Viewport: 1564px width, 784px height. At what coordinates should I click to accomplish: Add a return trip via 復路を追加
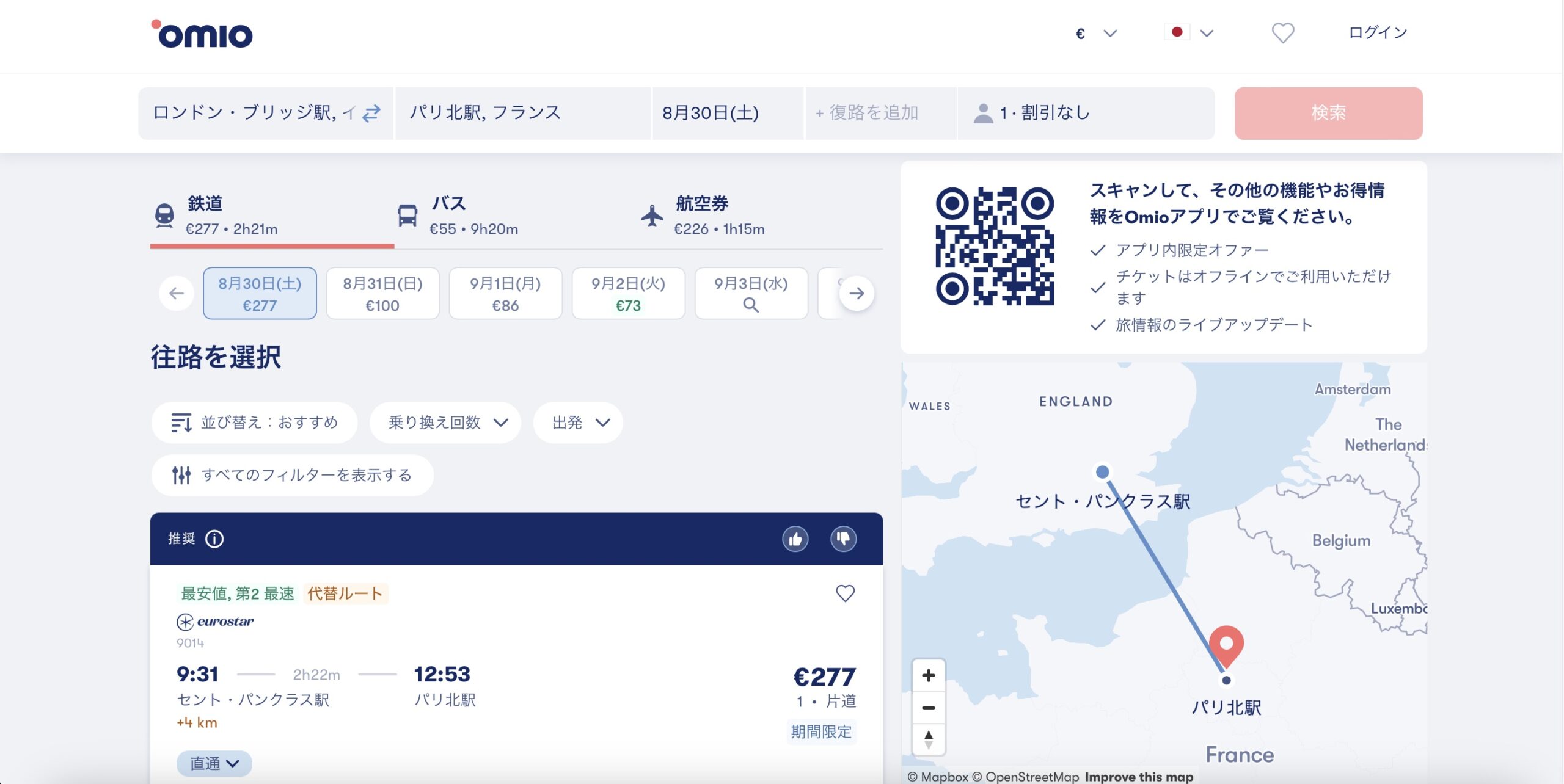pyautogui.click(x=880, y=113)
